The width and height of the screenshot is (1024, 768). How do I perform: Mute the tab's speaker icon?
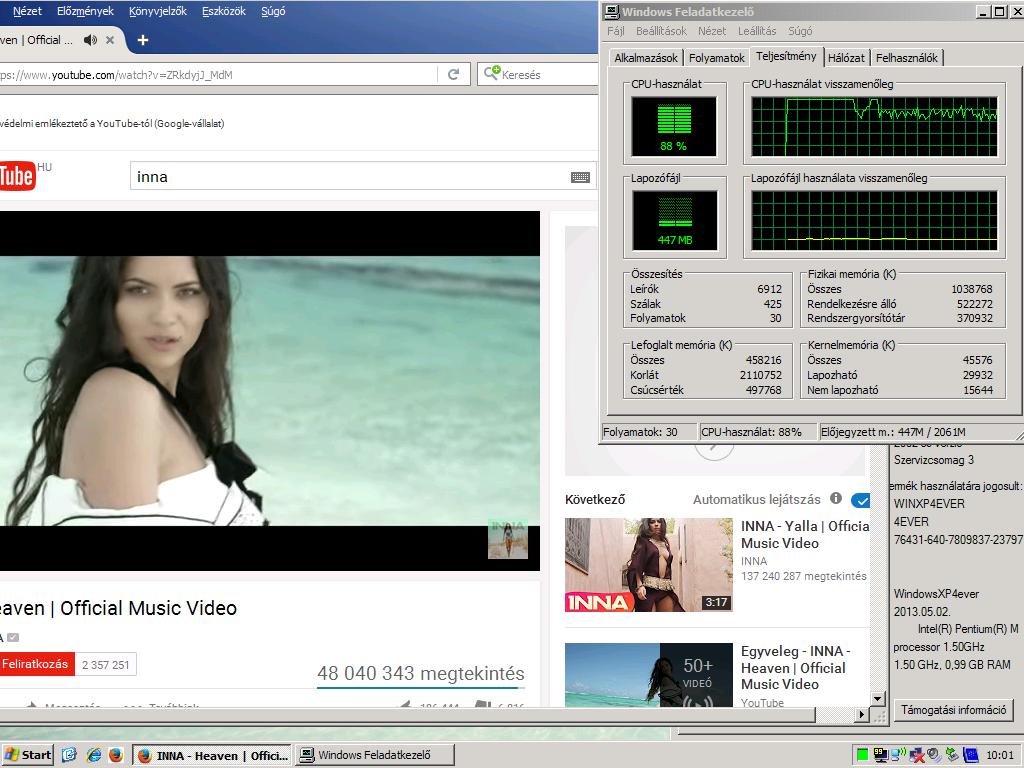pyautogui.click(x=90, y=40)
